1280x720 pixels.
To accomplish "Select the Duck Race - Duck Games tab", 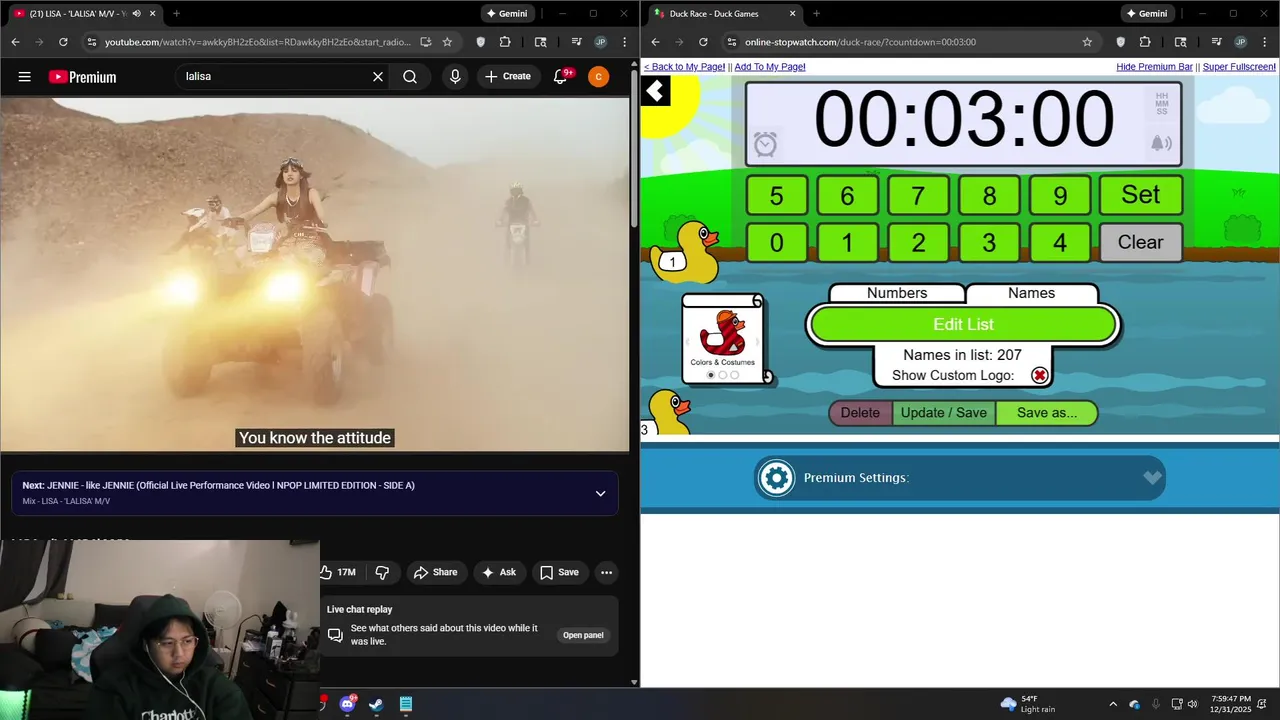I will 725,14.
